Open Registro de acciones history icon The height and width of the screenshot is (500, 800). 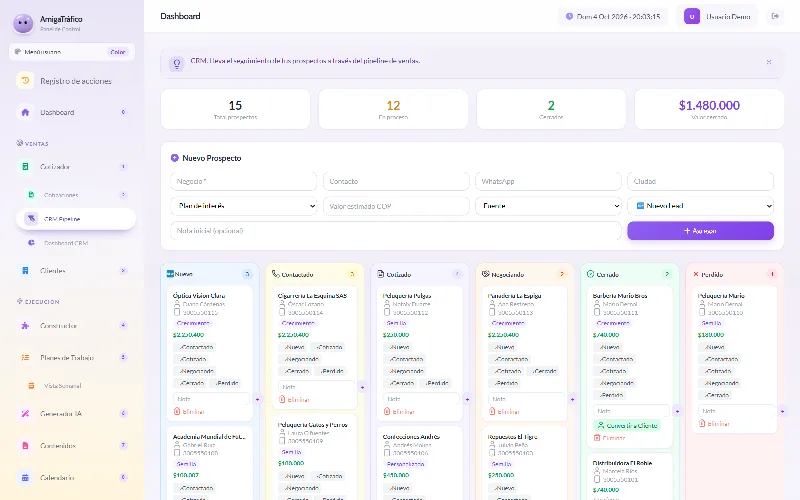[25, 81]
